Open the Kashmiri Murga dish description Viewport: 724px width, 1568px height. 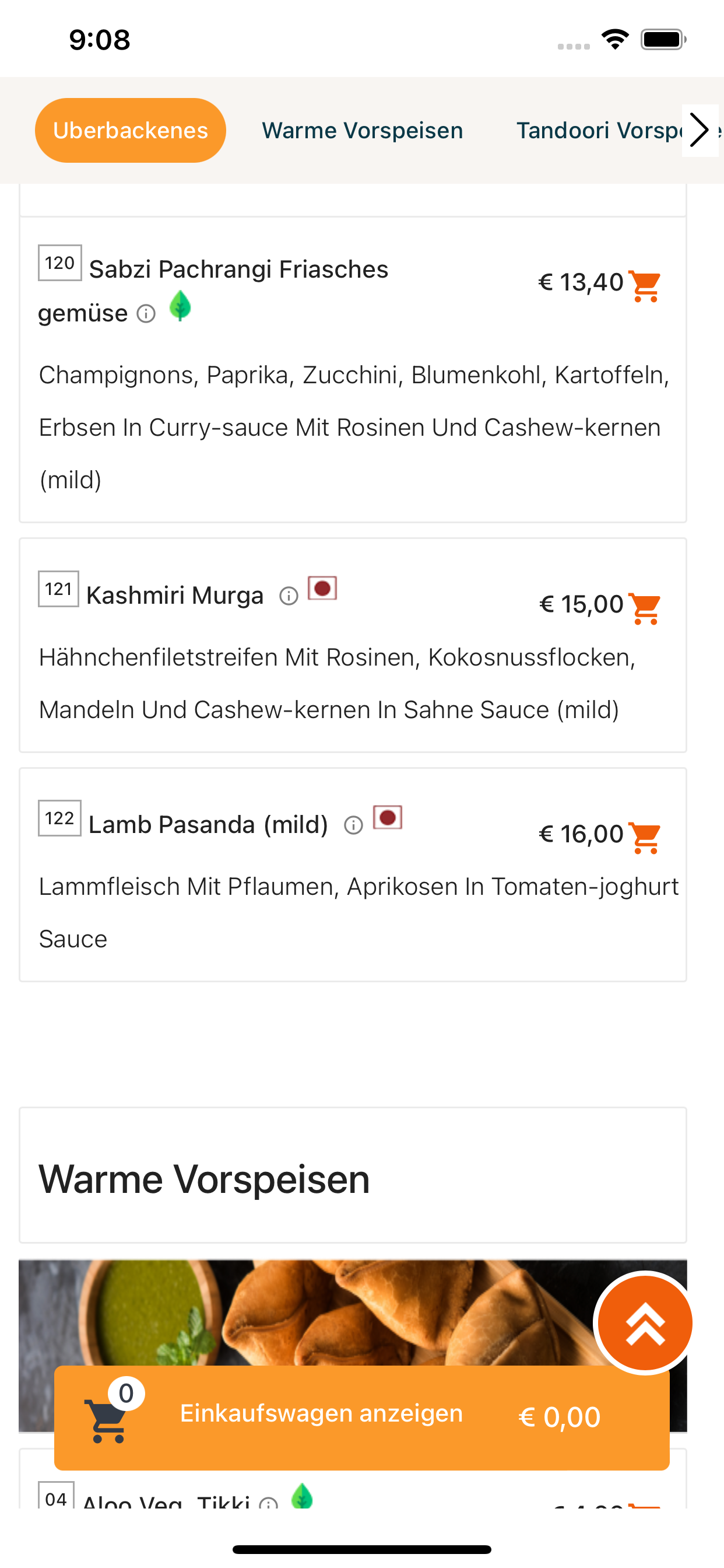(x=337, y=684)
